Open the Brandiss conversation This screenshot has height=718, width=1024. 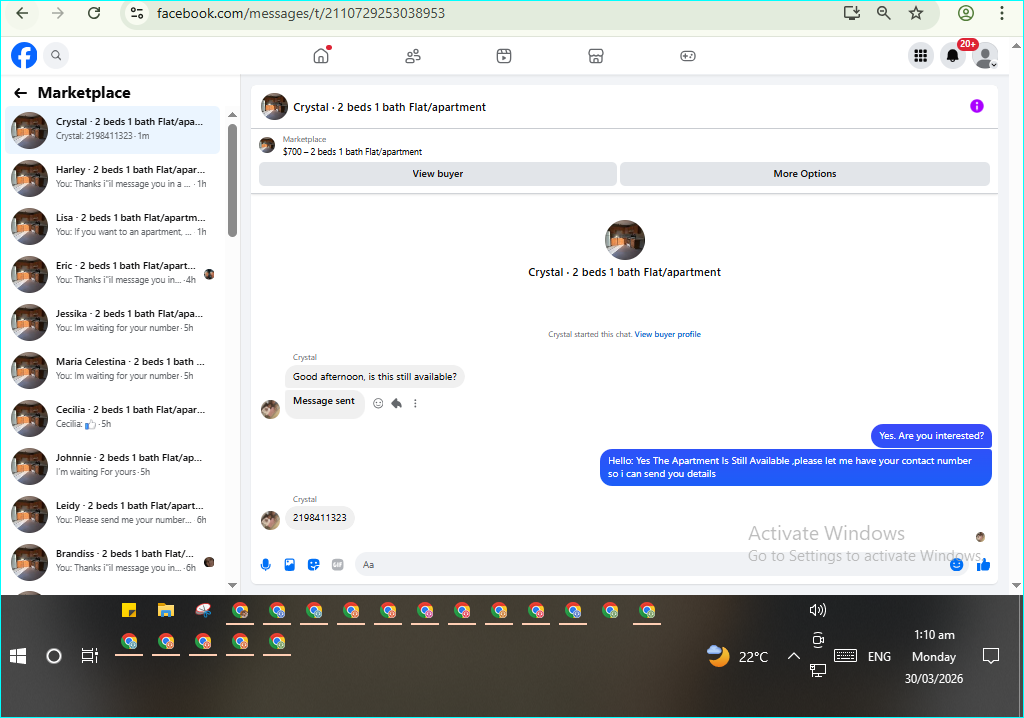point(113,561)
